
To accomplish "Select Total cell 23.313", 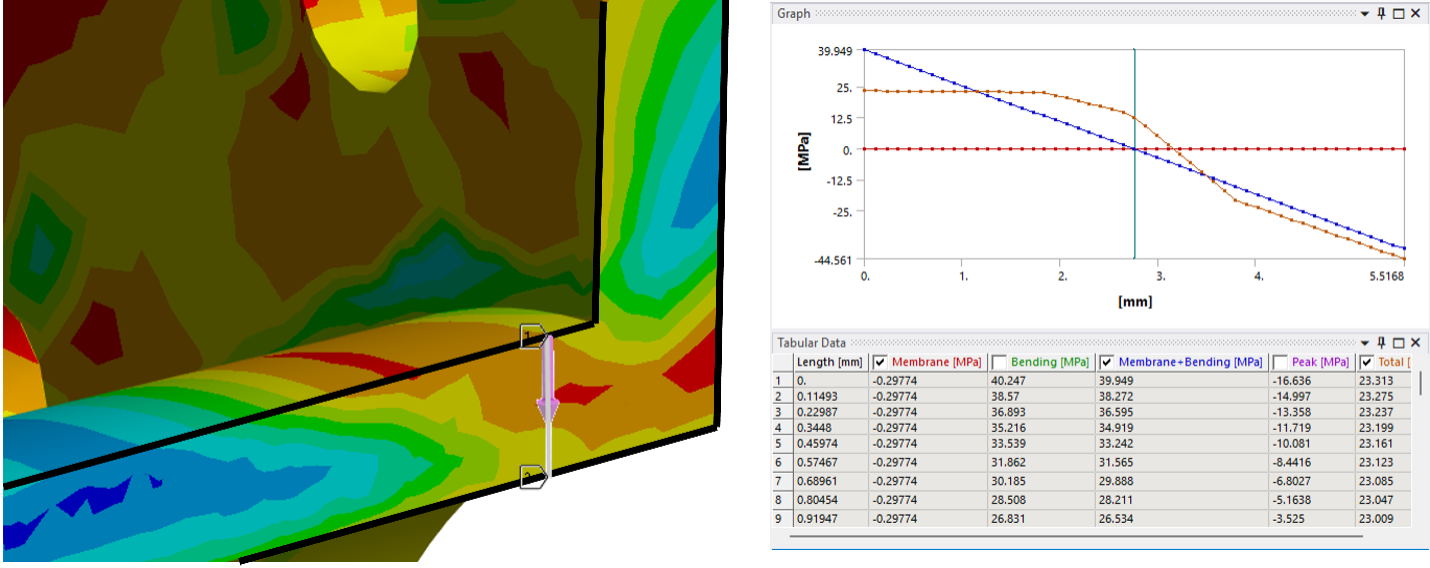I will pyautogui.click(x=1384, y=380).
